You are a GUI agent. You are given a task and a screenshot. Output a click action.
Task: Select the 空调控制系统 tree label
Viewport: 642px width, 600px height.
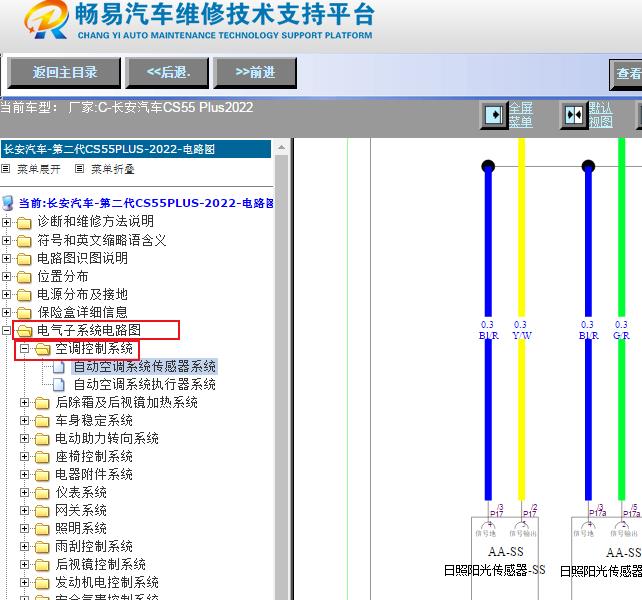(94, 349)
